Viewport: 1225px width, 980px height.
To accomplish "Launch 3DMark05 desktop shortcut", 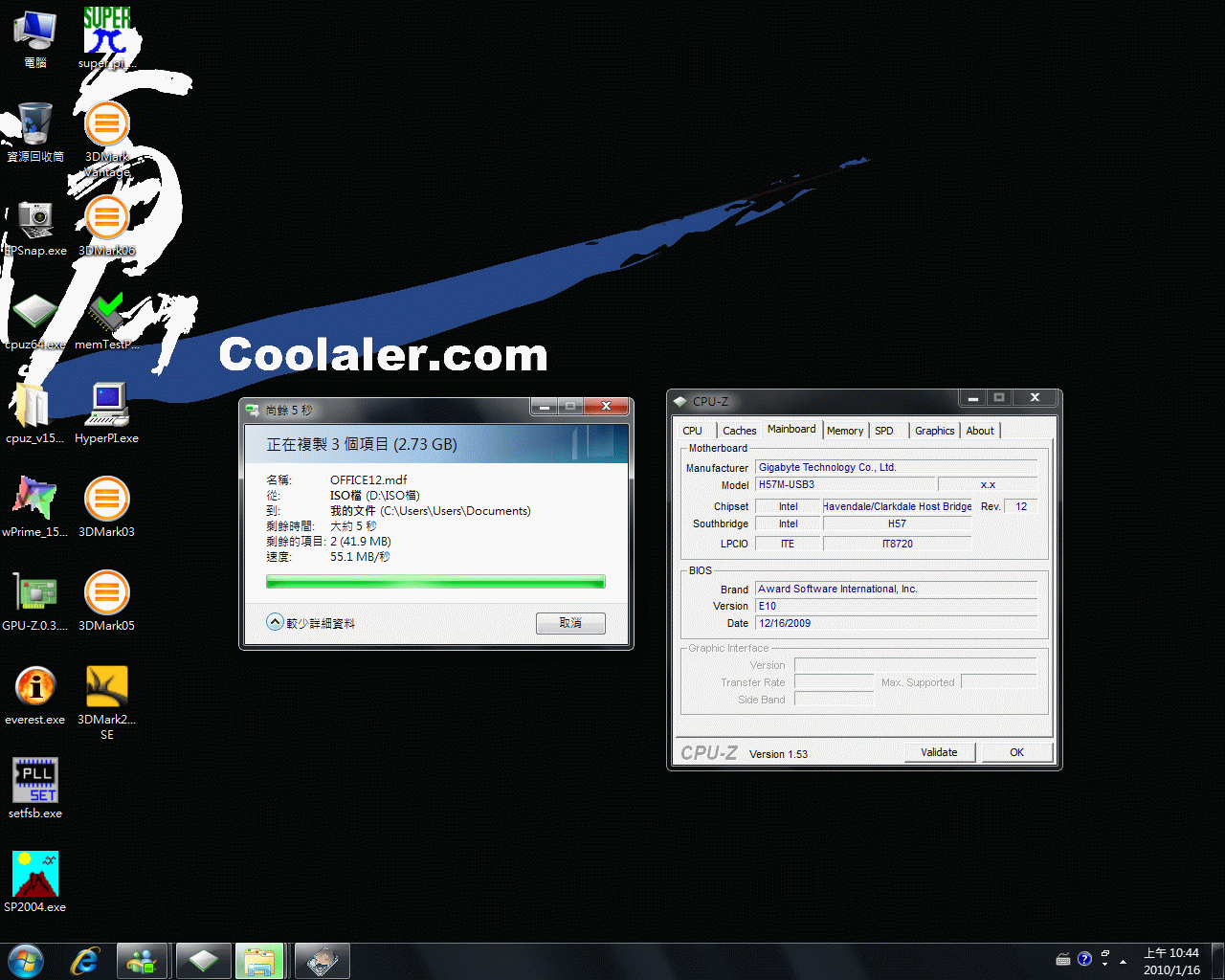I will [x=106, y=601].
